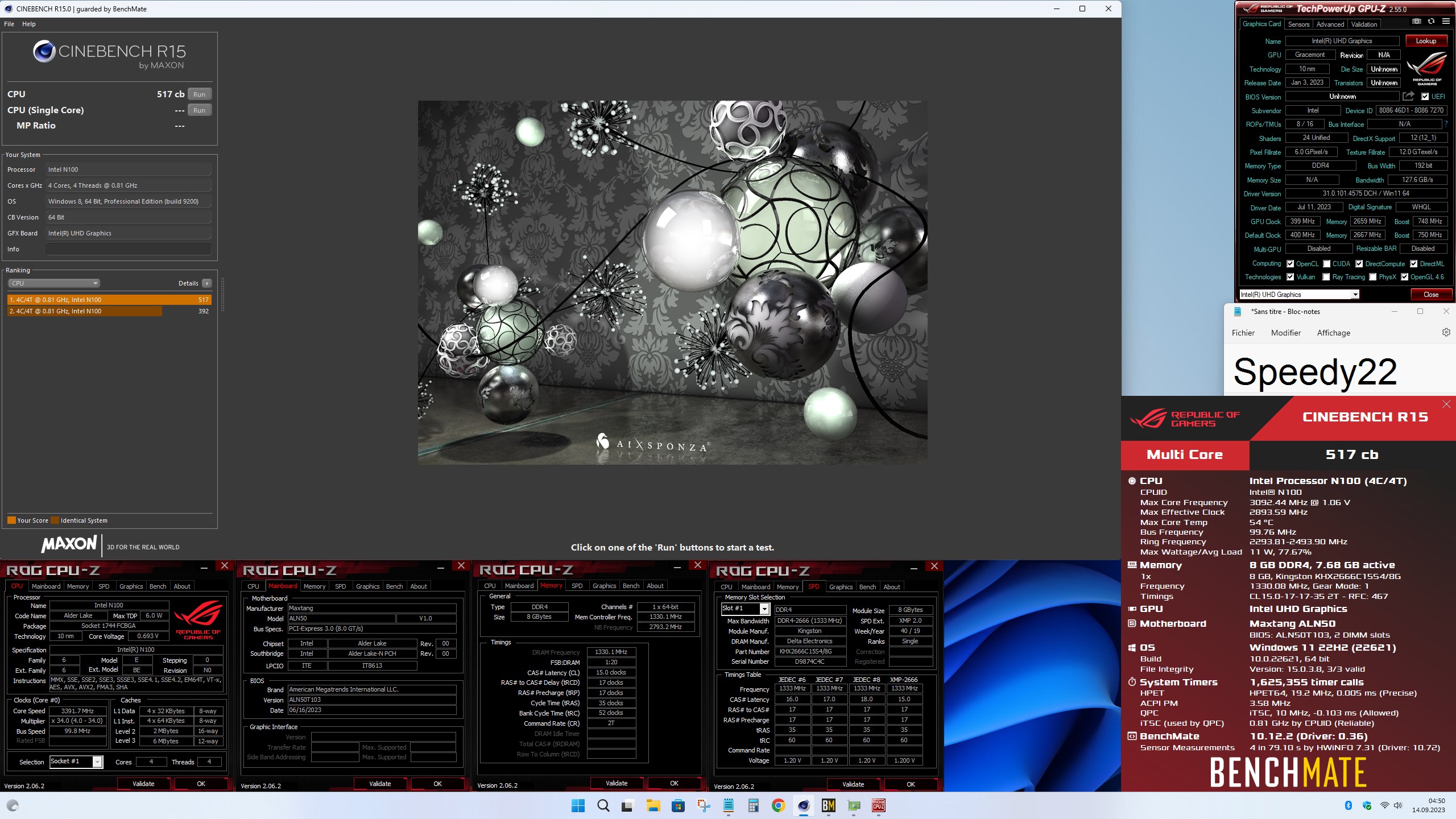Toggle the OpenCL checkbox
The image size is (1456, 819).
1290,264
